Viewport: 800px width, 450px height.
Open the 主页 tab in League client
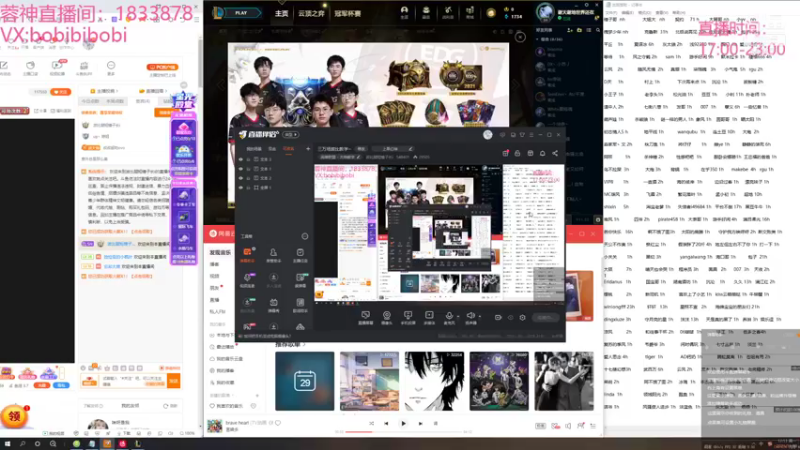click(x=282, y=14)
